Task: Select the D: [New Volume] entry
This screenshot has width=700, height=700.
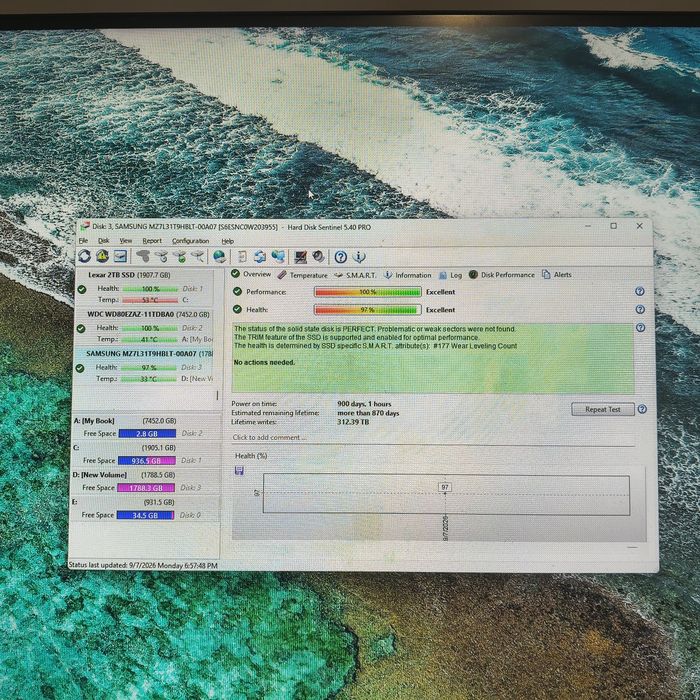Action: (146, 481)
